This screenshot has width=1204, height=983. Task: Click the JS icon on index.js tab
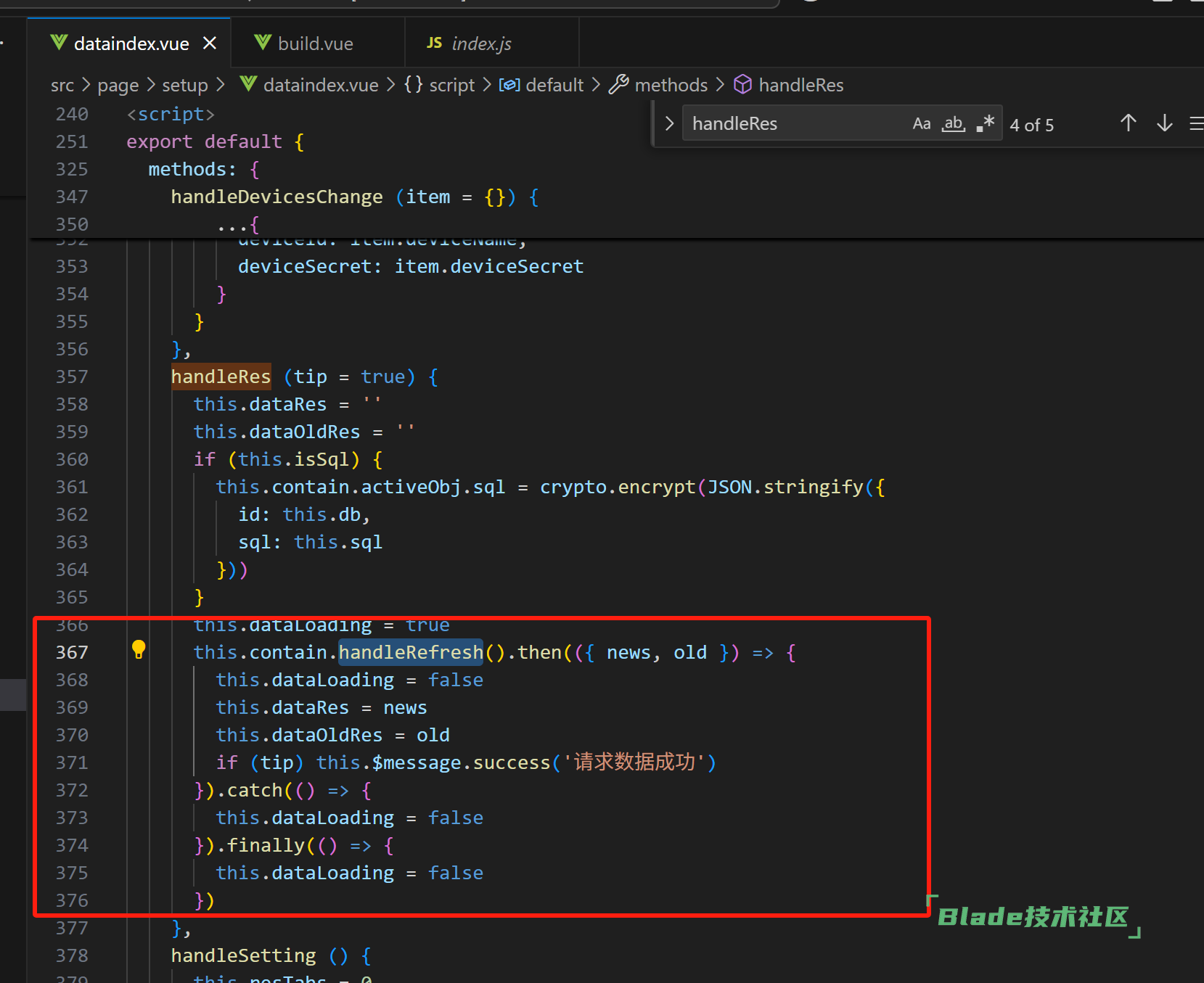tap(434, 43)
